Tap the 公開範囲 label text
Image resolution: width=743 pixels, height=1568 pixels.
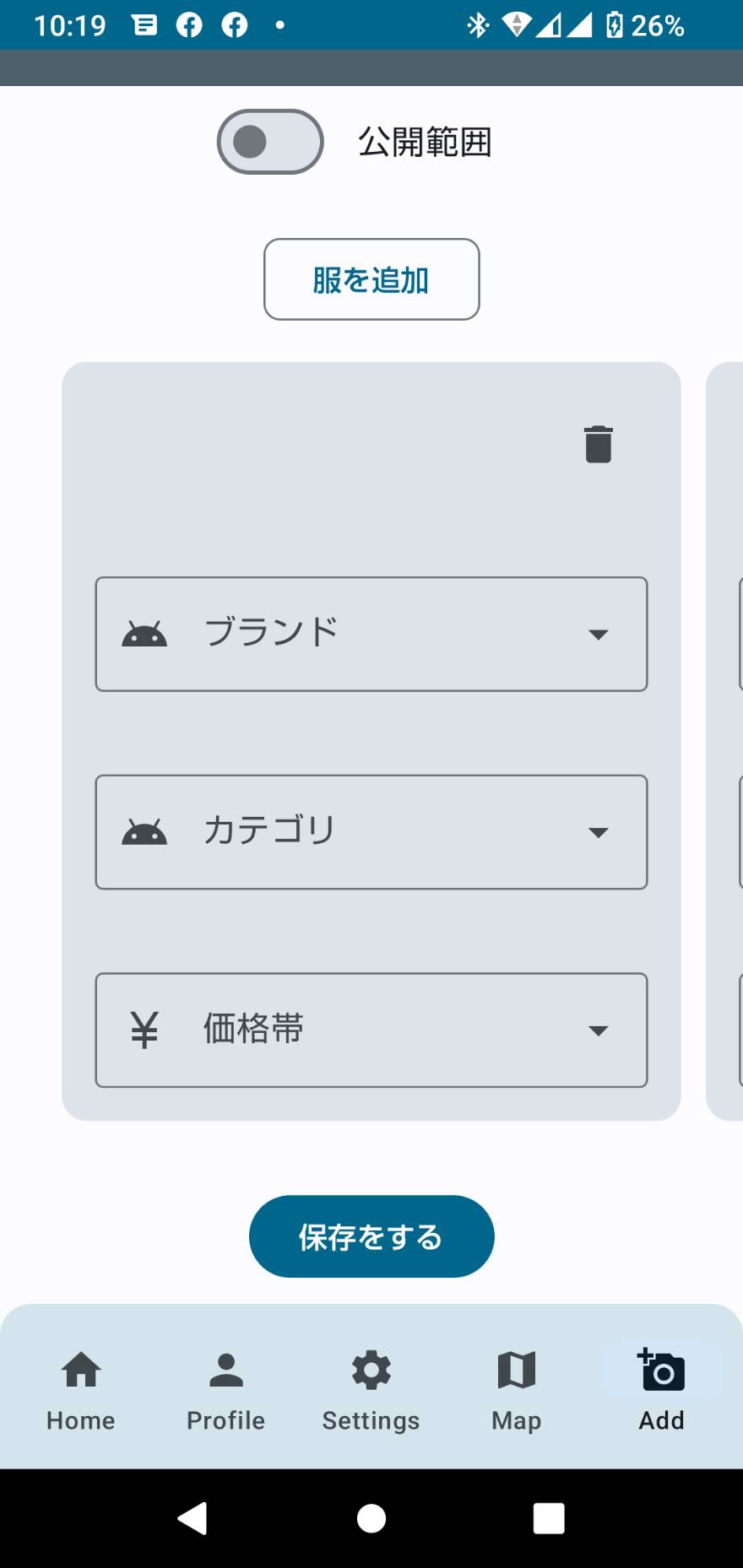coord(425,142)
